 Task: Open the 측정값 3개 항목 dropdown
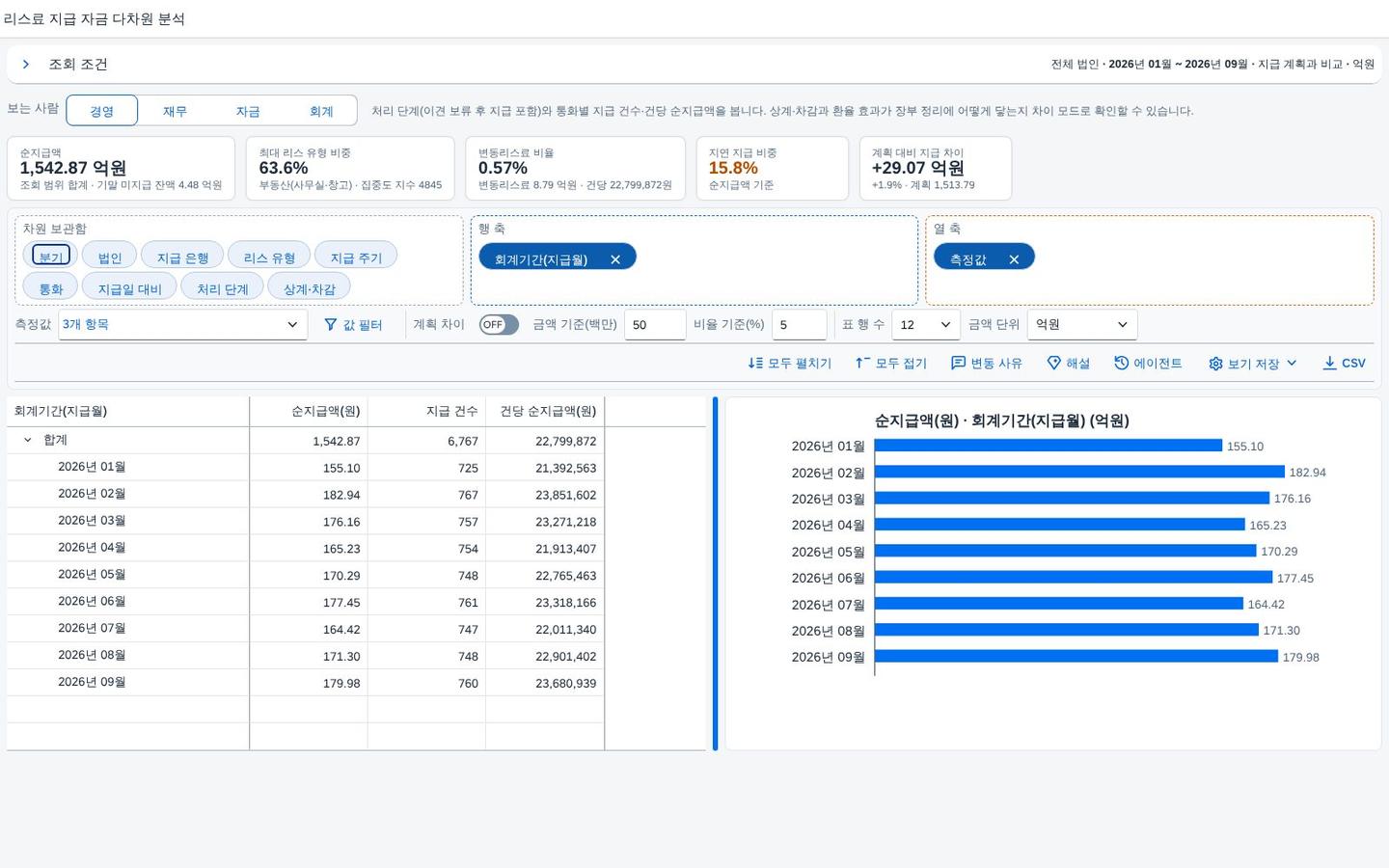tap(182, 325)
